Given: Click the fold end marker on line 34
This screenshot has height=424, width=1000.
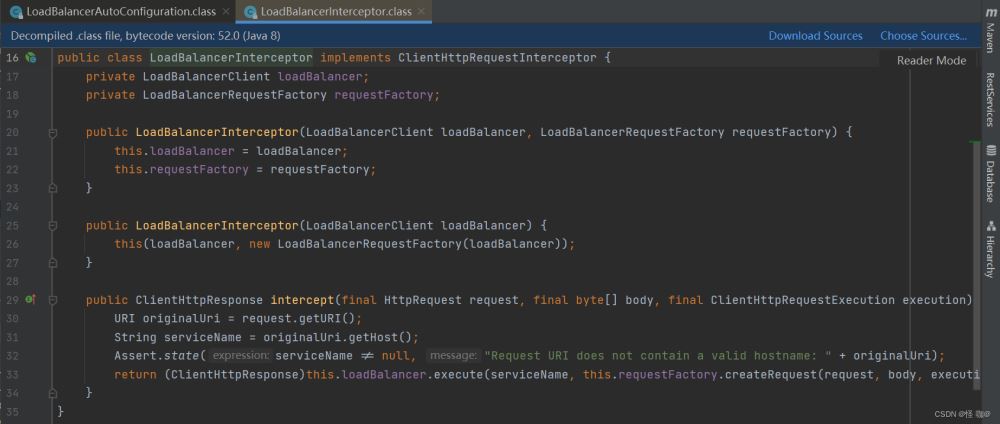Looking at the screenshot, I should click(53, 392).
